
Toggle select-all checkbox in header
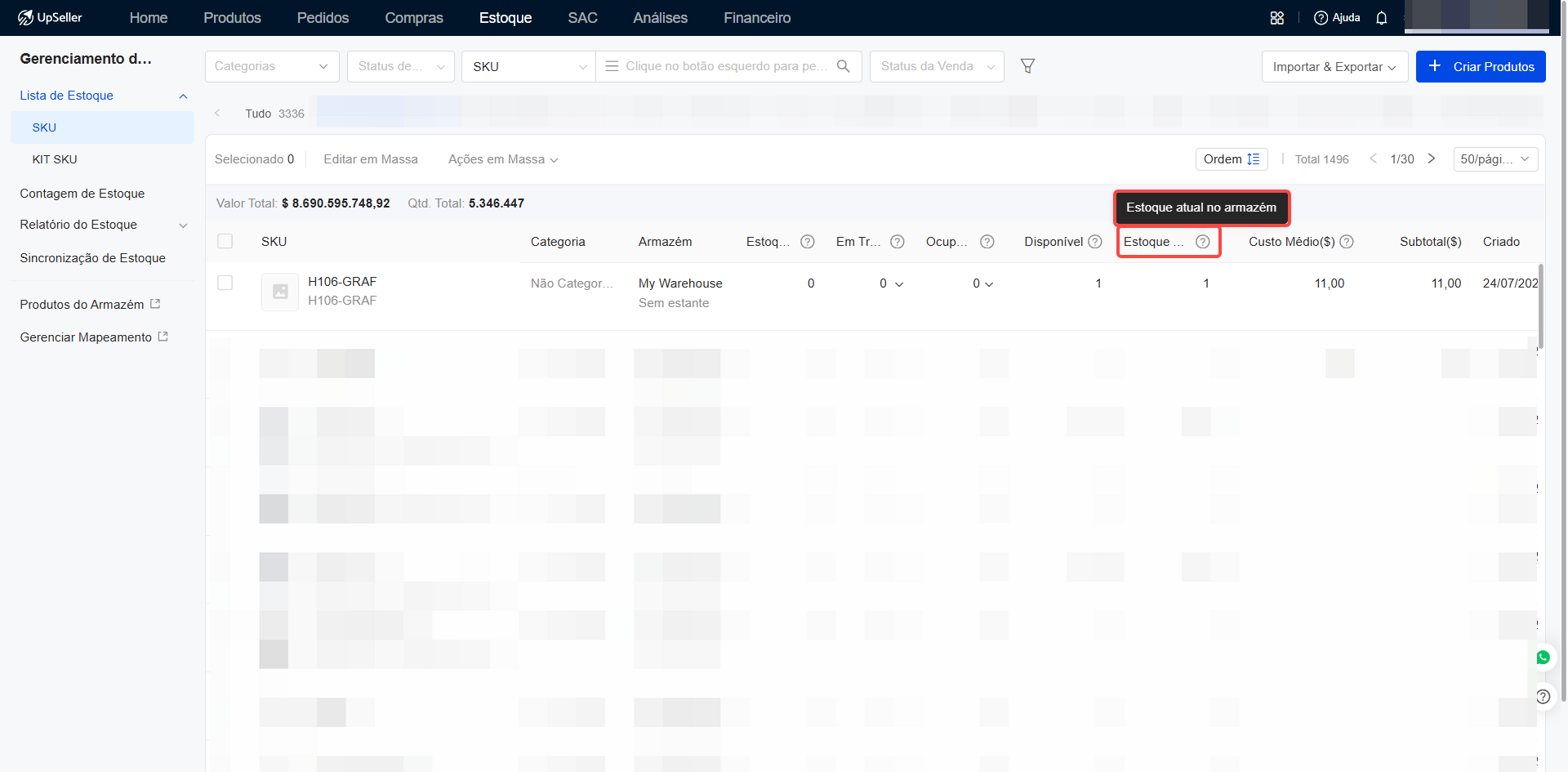coord(225,241)
